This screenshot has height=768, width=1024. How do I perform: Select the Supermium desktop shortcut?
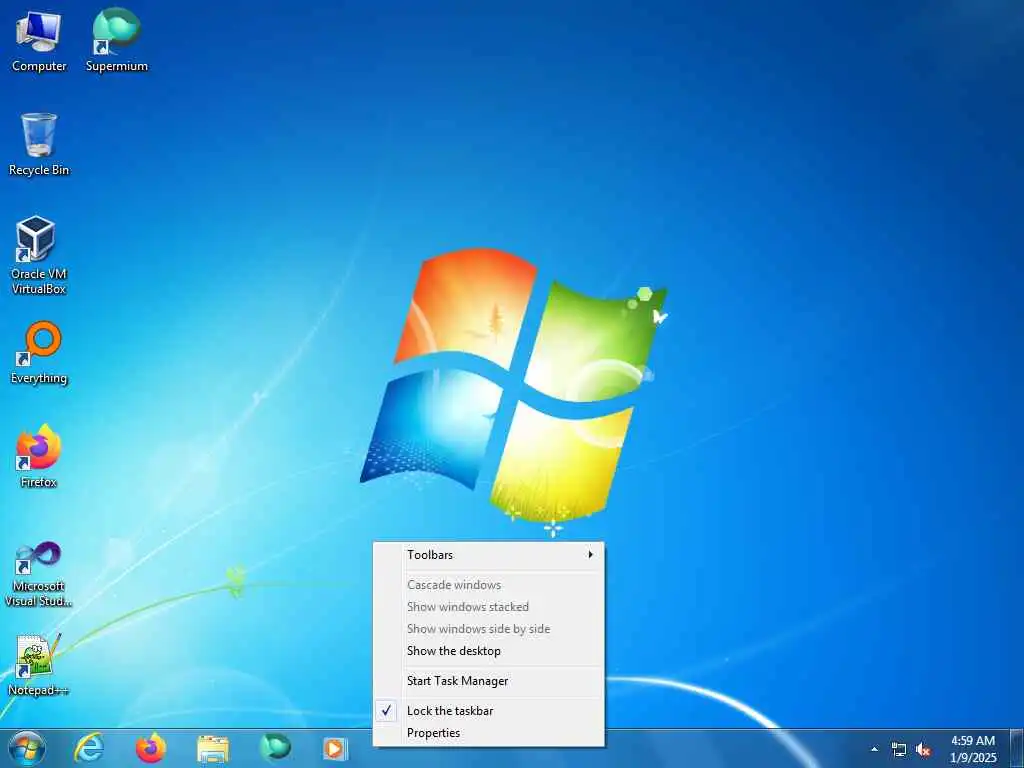click(116, 40)
